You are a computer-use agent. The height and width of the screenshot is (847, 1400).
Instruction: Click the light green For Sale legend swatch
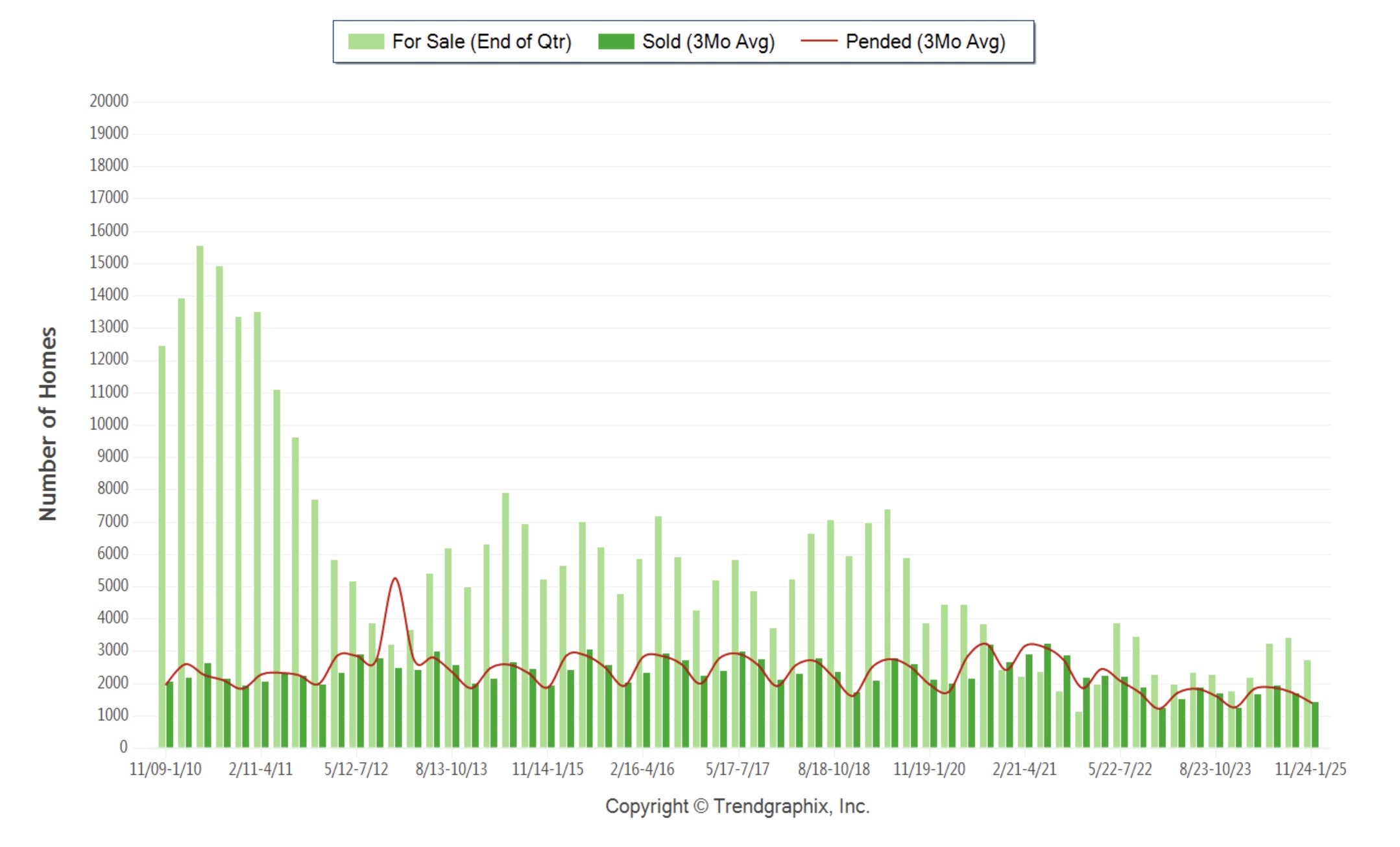(366, 42)
